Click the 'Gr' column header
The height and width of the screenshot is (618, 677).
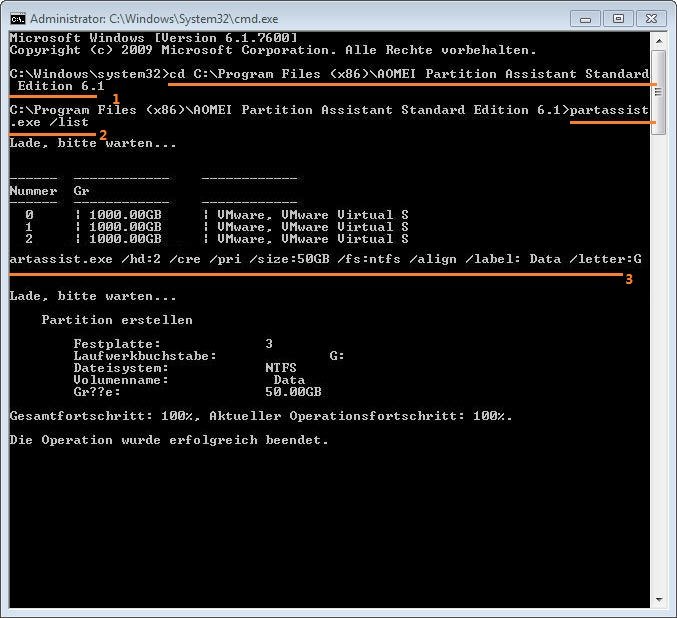[81, 191]
